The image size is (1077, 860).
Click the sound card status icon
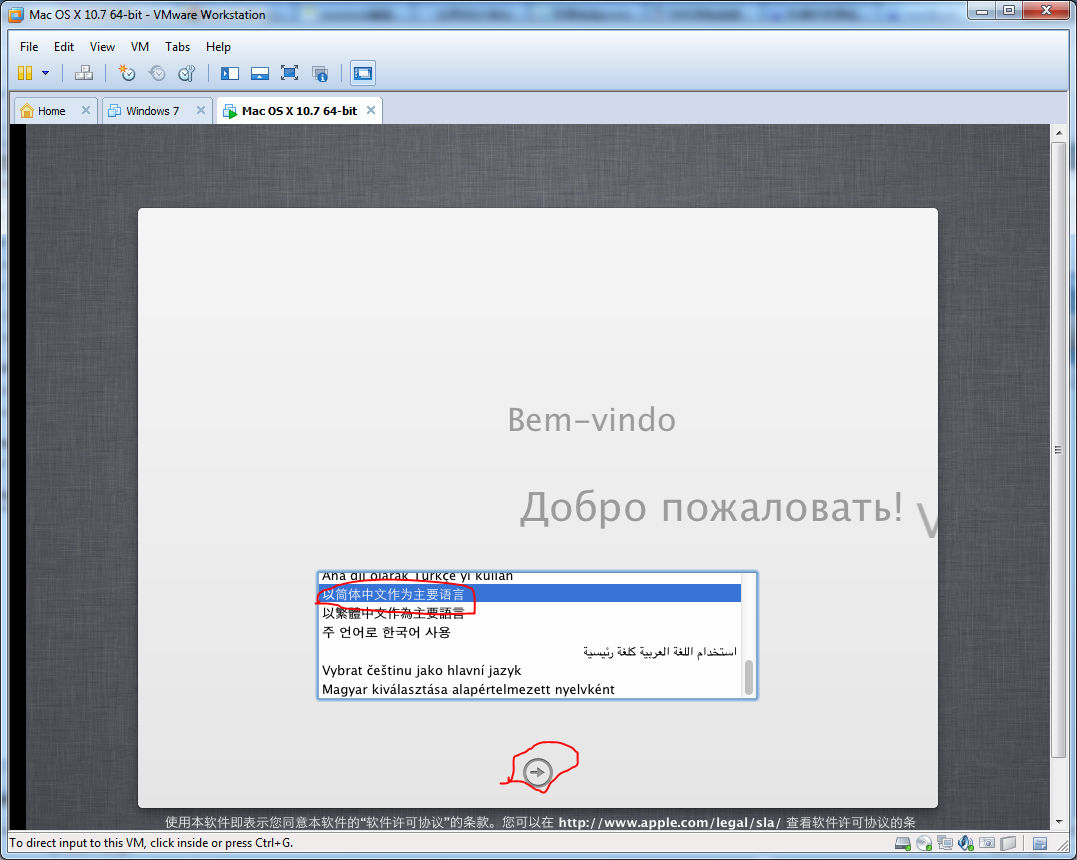[x=966, y=843]
